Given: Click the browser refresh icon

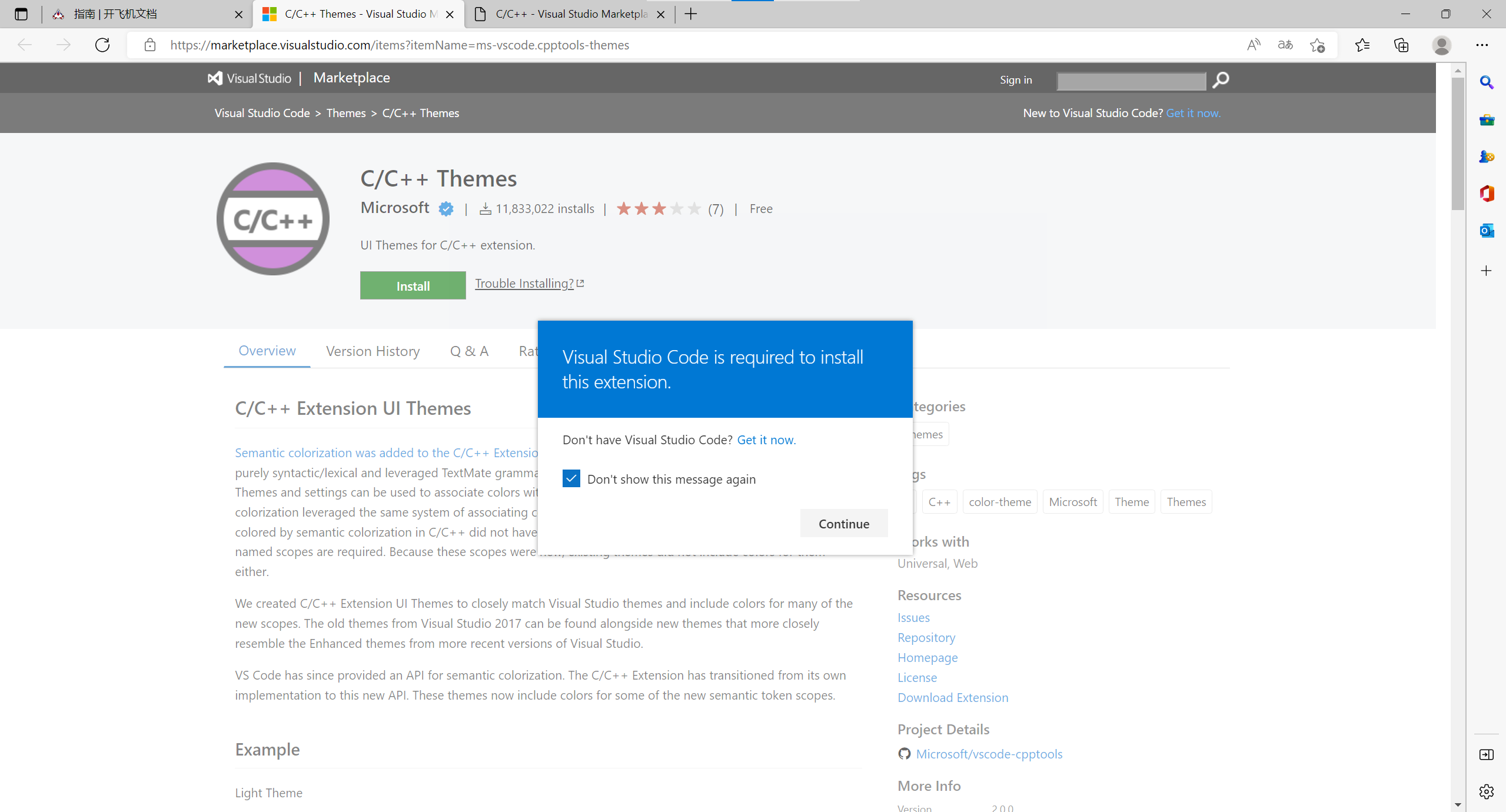Looking at the screenshot, I should click(x=102, y=45).
